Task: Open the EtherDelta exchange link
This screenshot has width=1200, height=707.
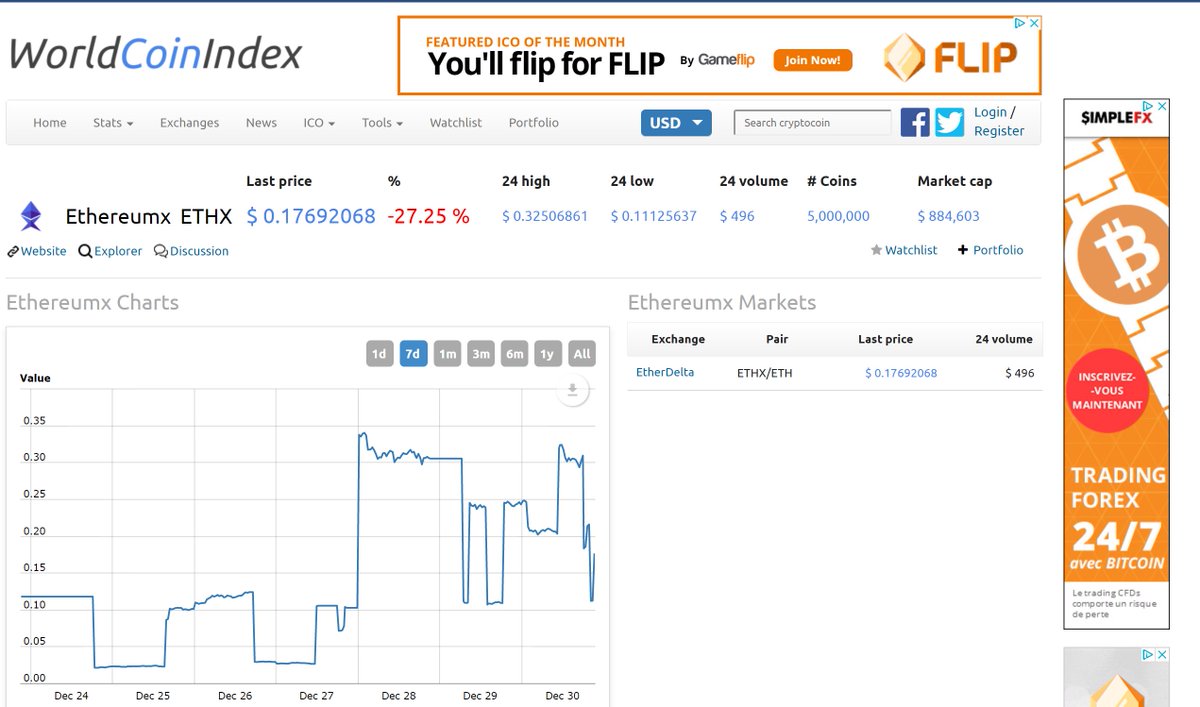Action: (x=665, y=372)
